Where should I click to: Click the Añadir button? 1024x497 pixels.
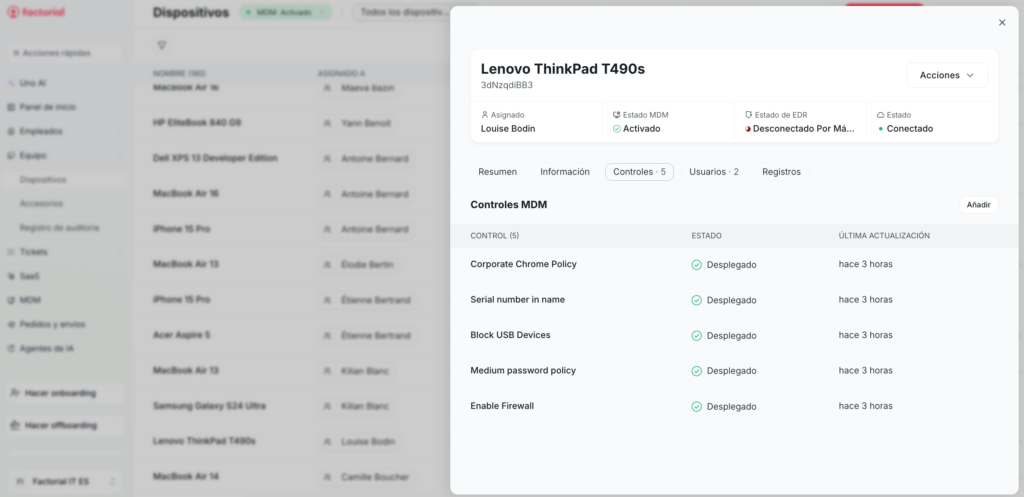pyautogui.click(x=978, y=204)
